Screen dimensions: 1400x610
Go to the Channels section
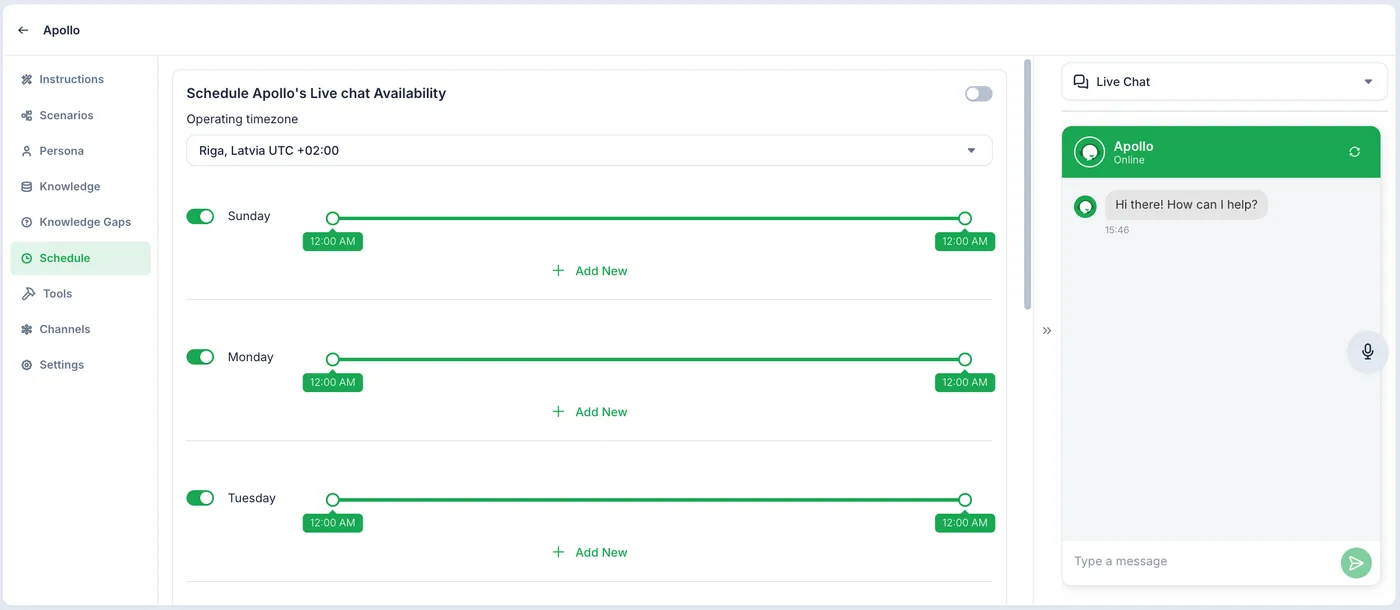pos(81,329)
